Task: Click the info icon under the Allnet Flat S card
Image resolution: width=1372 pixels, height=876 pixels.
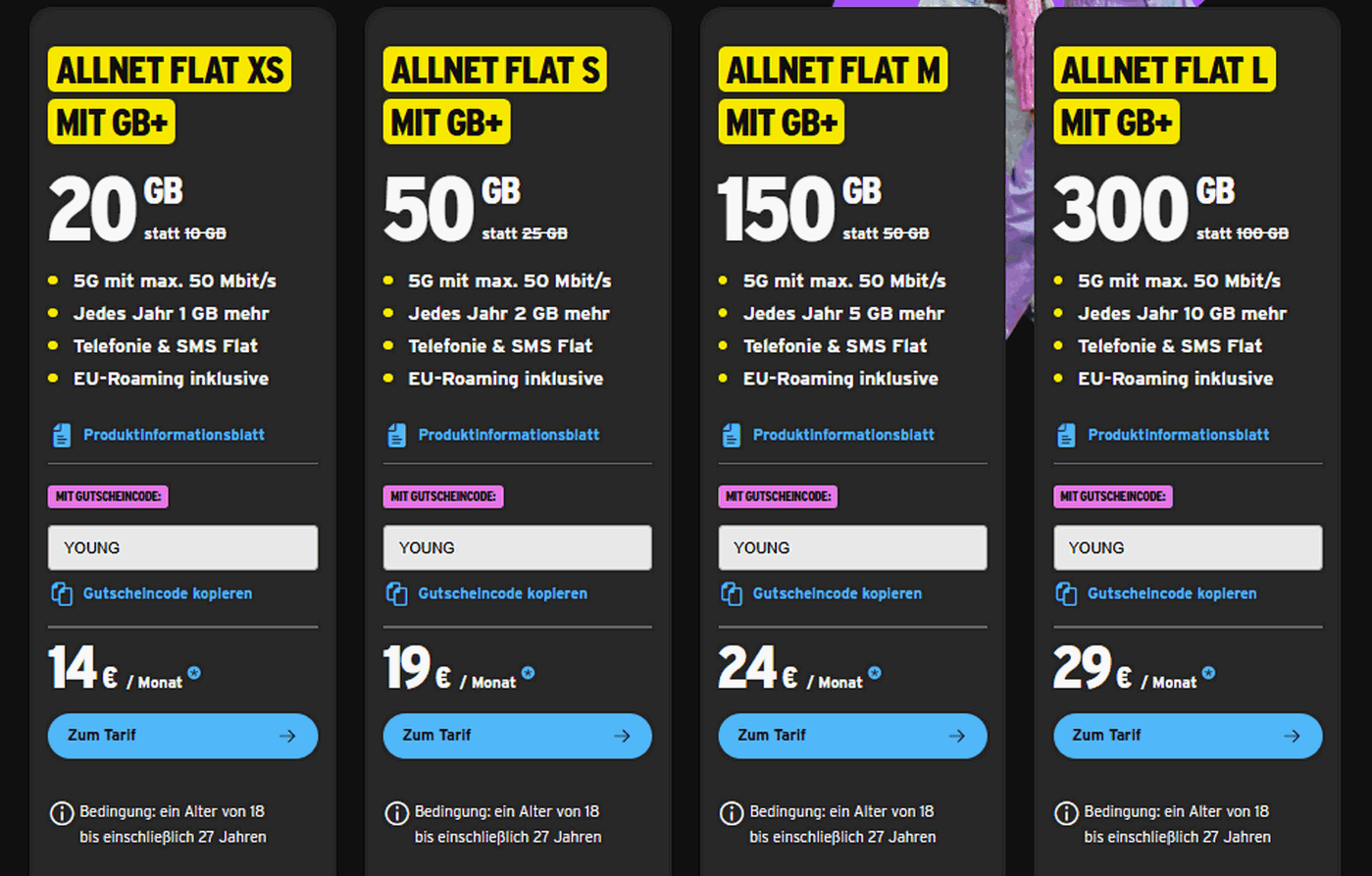Action: 396,813
